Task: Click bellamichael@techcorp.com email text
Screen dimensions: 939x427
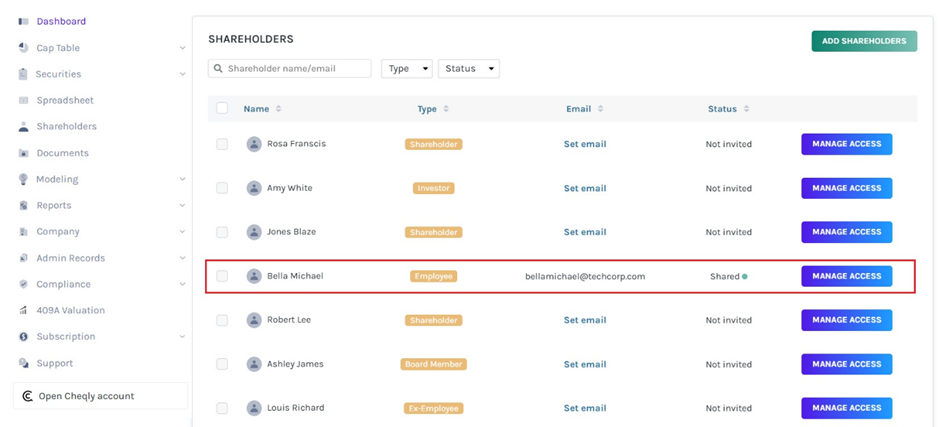Action: [585, 277]
